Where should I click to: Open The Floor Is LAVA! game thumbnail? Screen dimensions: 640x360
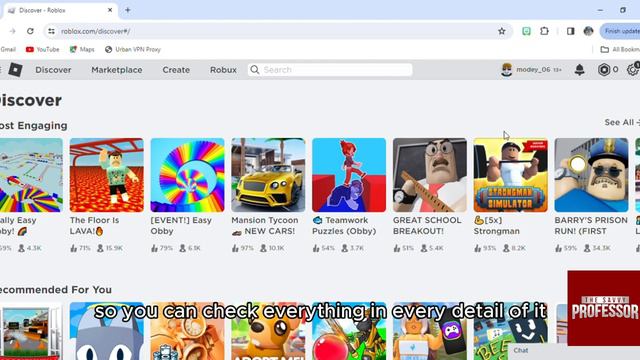107,175
